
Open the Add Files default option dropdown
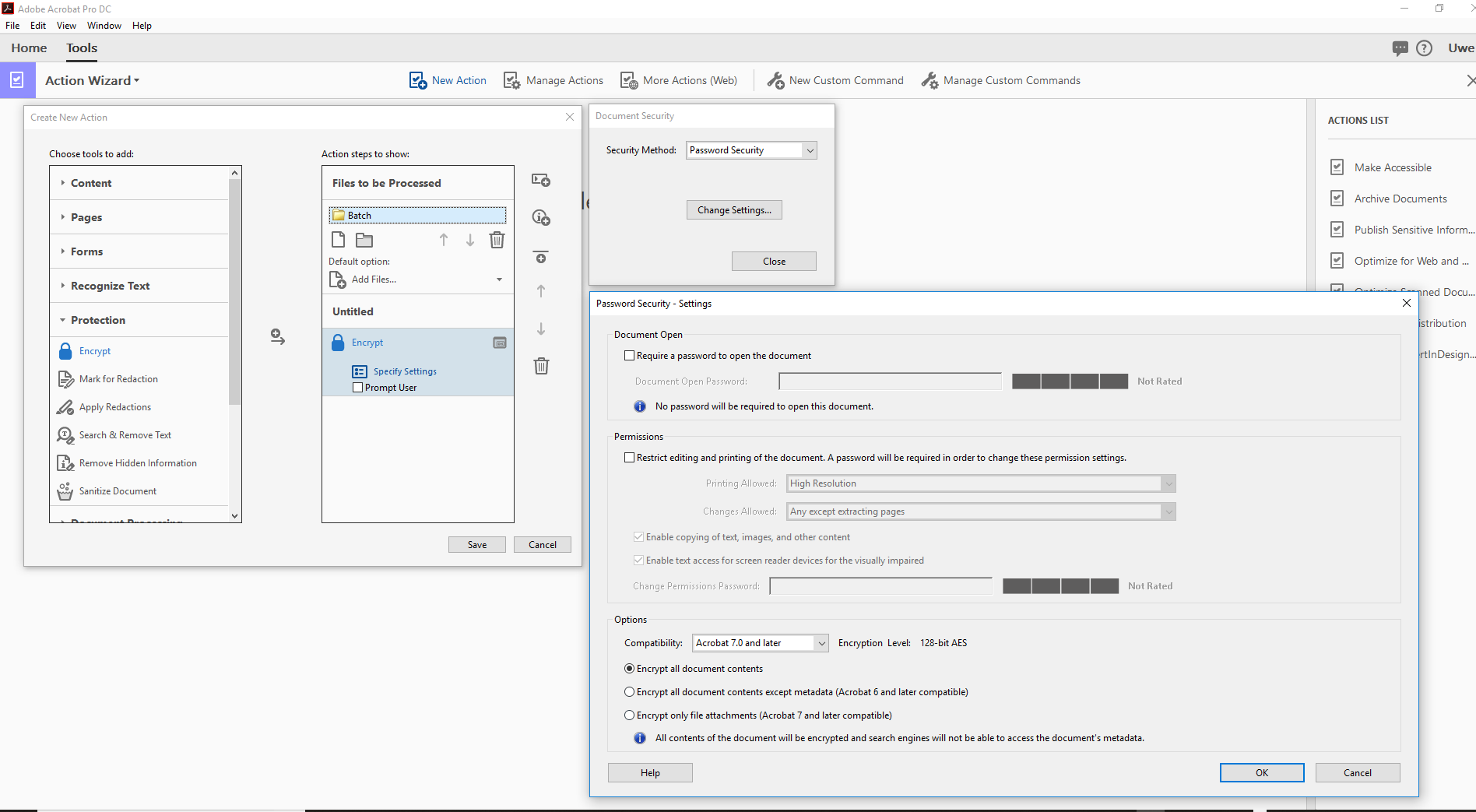point(499,279)
